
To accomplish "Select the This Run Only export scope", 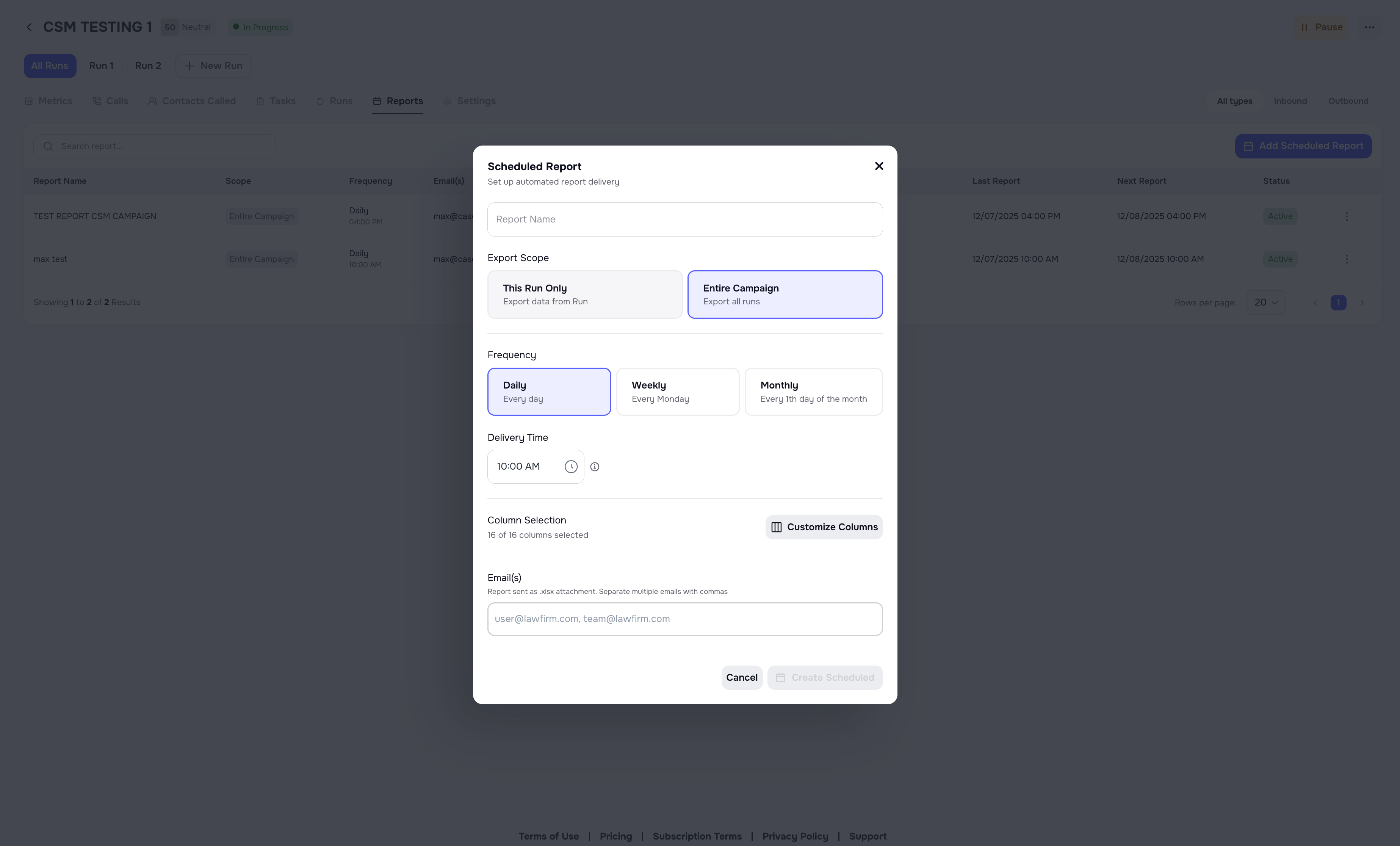I will point(585,294).
